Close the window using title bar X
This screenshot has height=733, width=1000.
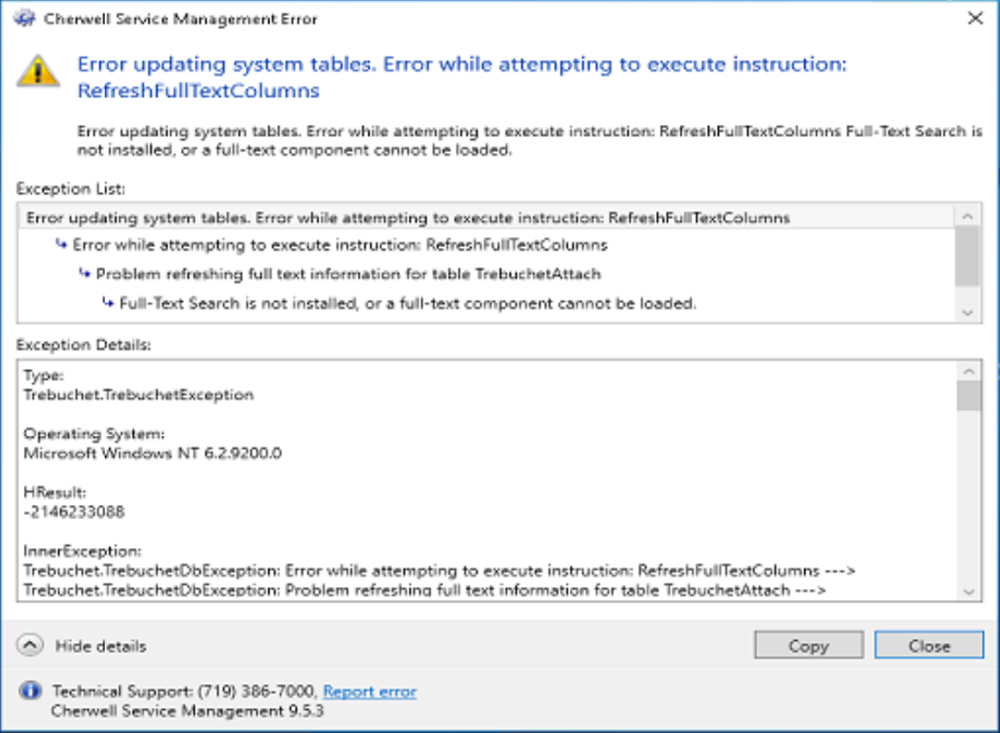click(x=975, y=18)
